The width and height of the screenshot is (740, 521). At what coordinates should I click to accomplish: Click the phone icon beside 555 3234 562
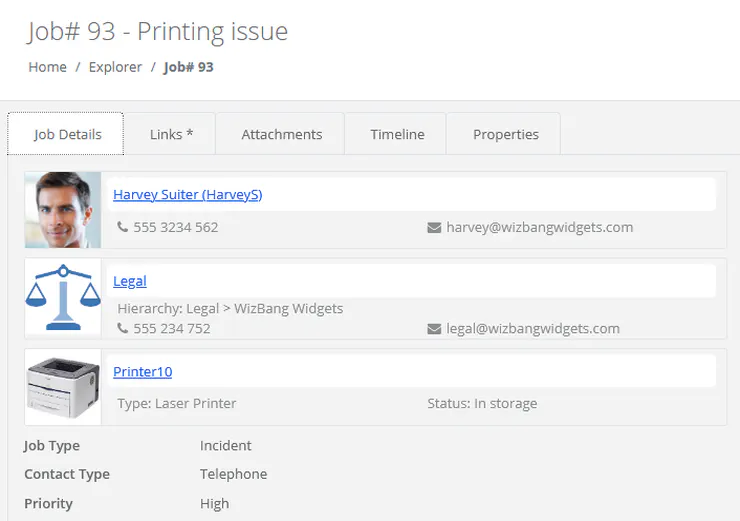(x=123, y=227)
